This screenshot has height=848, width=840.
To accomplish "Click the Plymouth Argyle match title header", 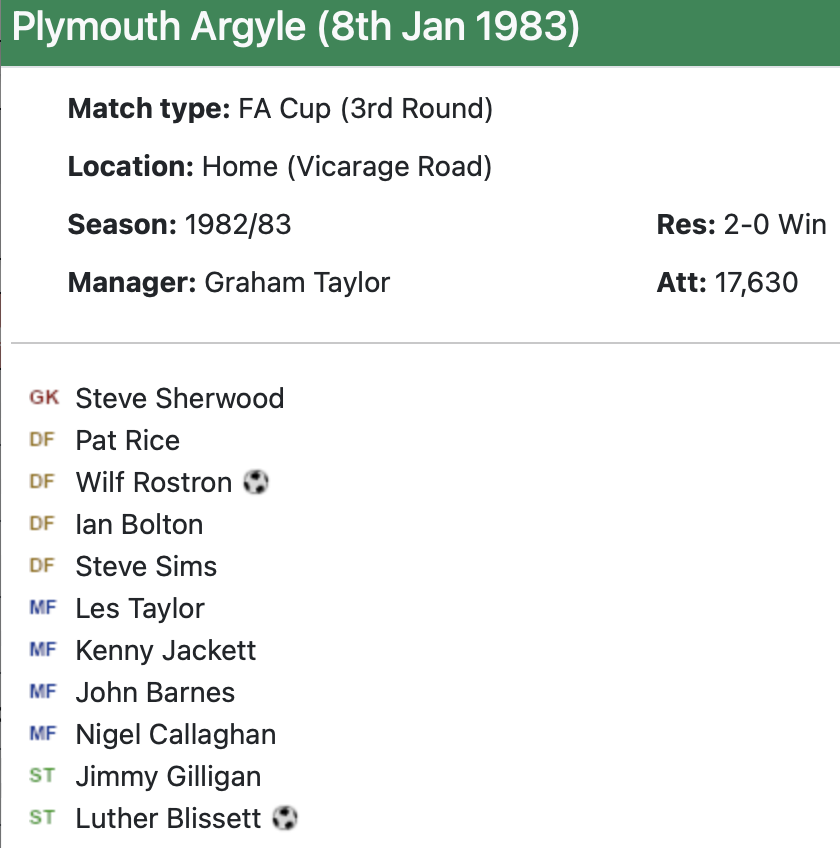I will 295,29.
